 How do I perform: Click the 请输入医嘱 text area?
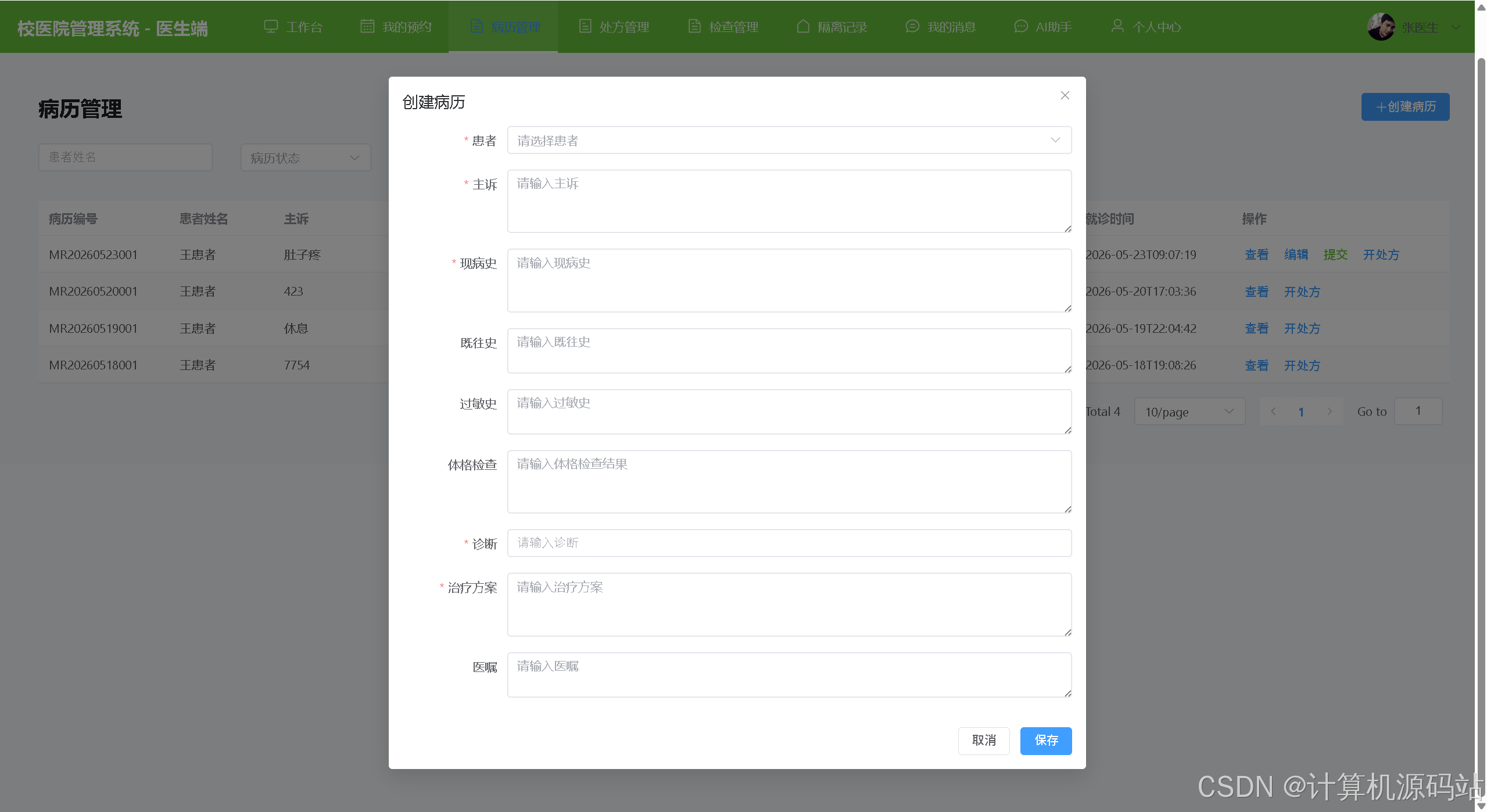coord(789,674)
